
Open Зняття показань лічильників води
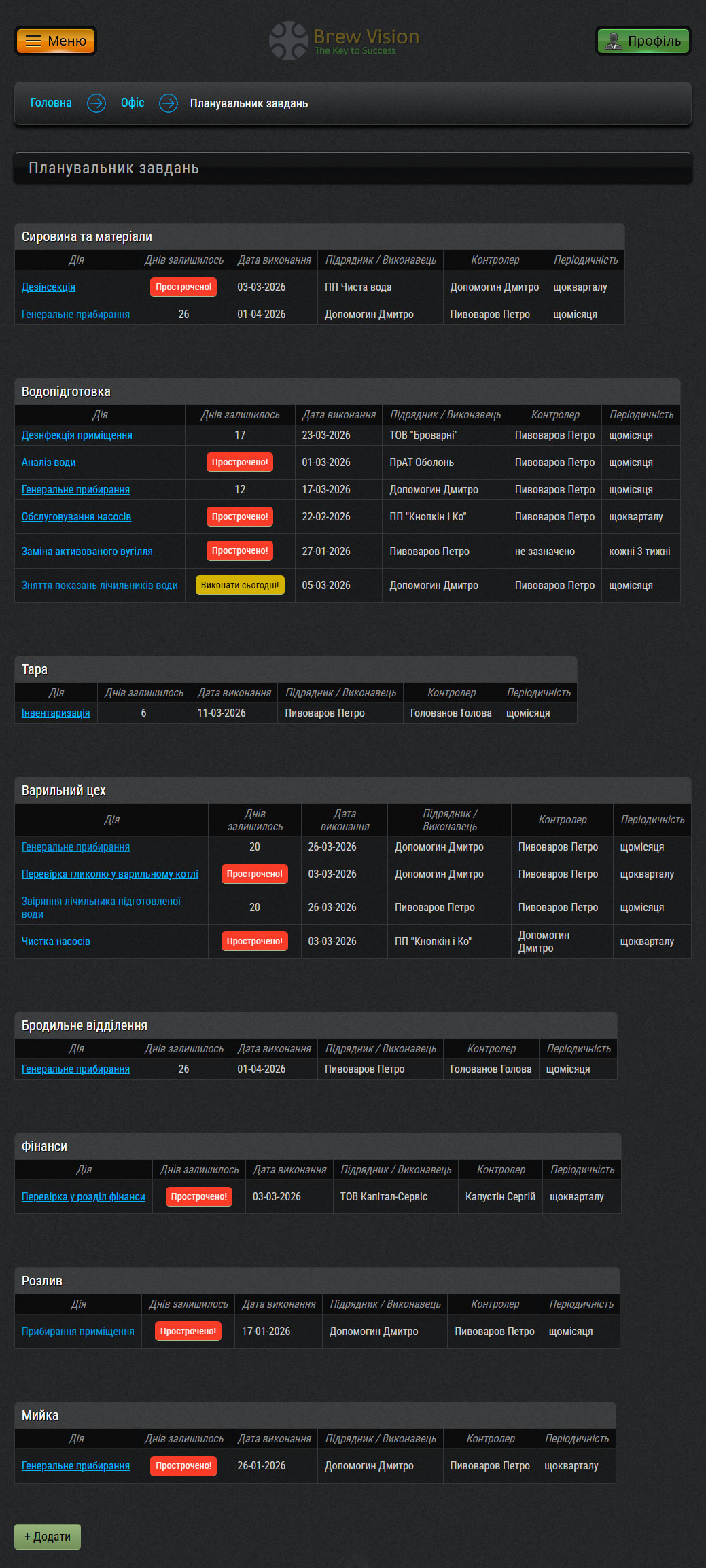click(100, 586)
